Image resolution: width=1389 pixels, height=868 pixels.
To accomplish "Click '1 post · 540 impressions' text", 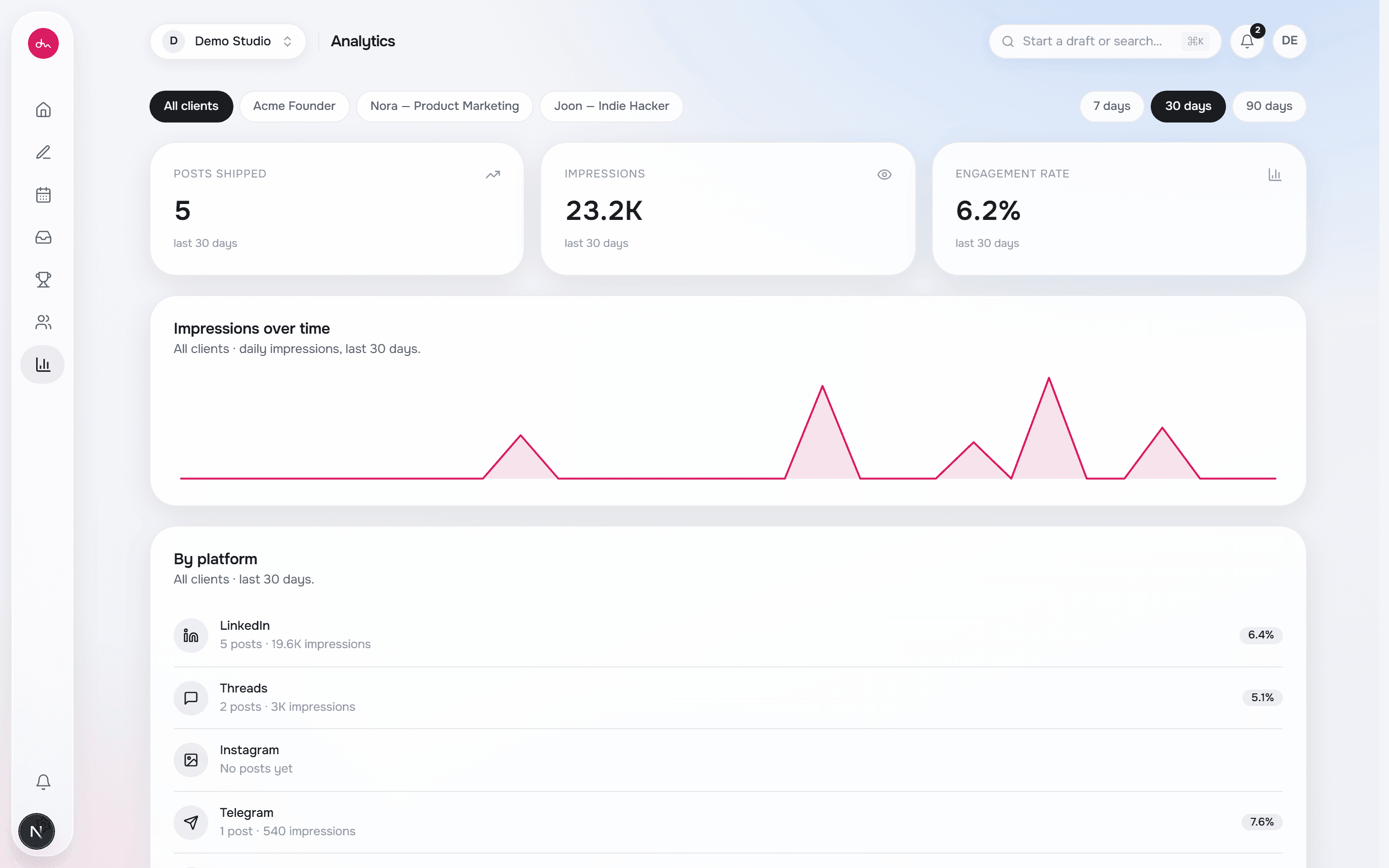I will click(x=287, y=831).
